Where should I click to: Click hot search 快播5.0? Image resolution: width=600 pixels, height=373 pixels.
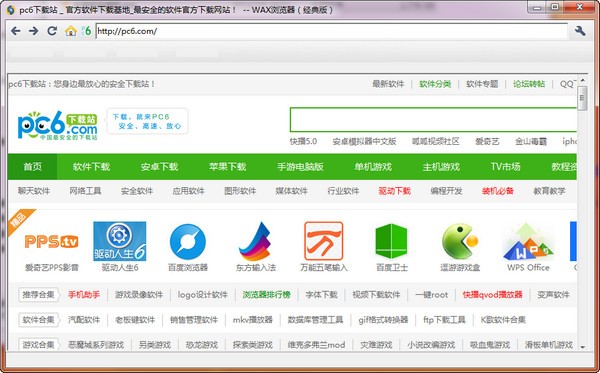303,142
